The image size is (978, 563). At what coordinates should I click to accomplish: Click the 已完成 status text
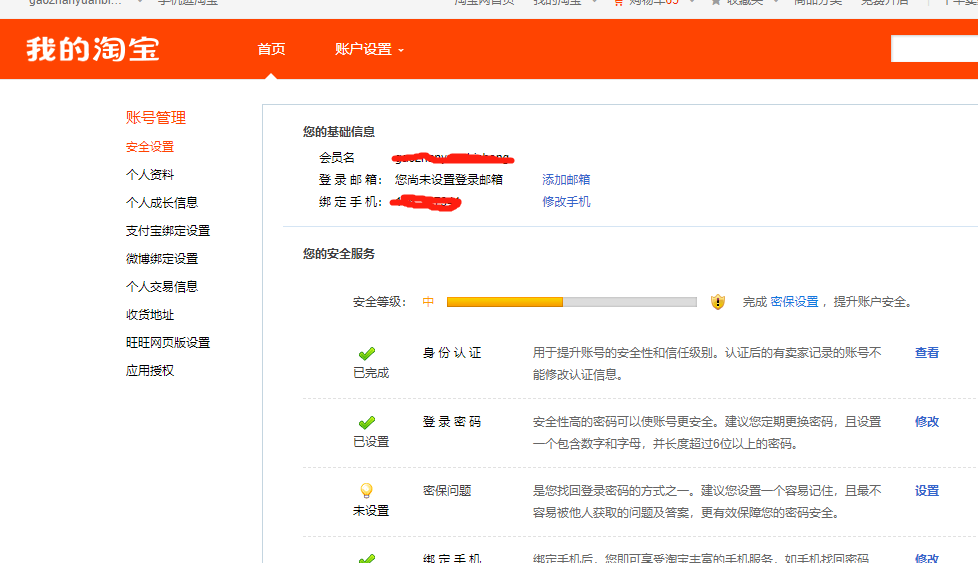click(371, 373)
